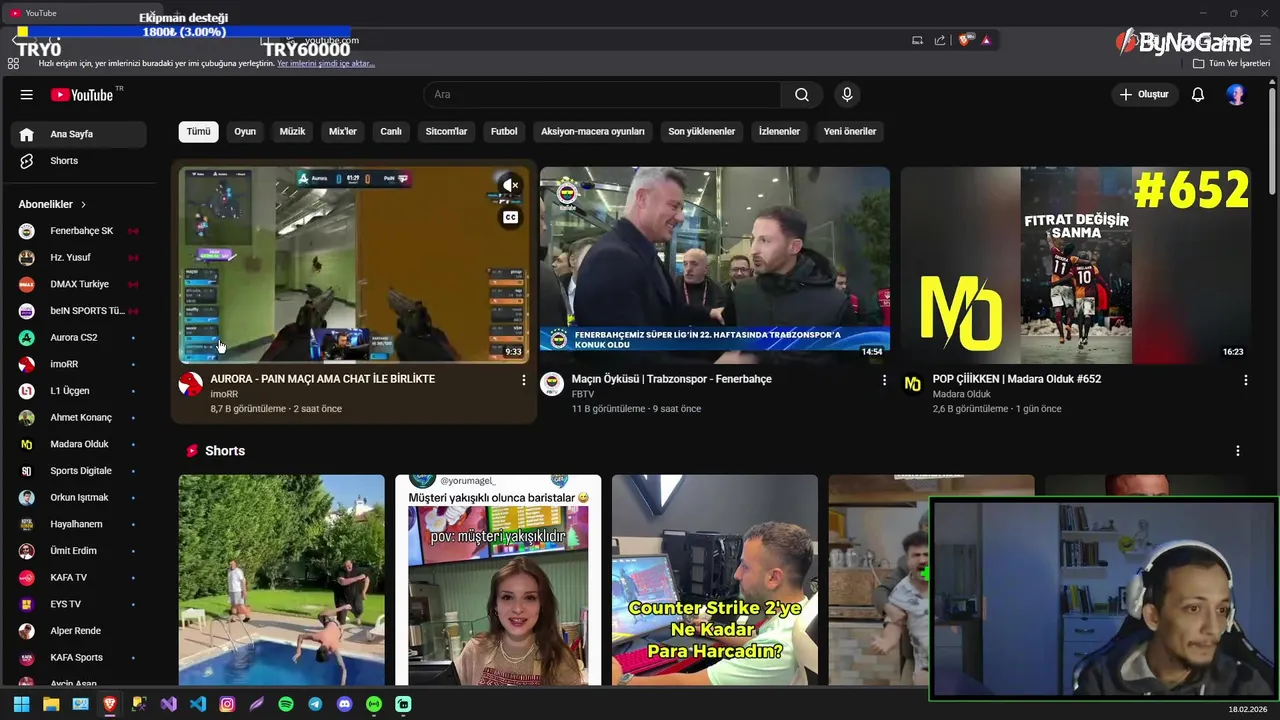This screenshot has height=720, width=1280.
Task: Click the Brave Rewards triangle icon
Action: 986,40
